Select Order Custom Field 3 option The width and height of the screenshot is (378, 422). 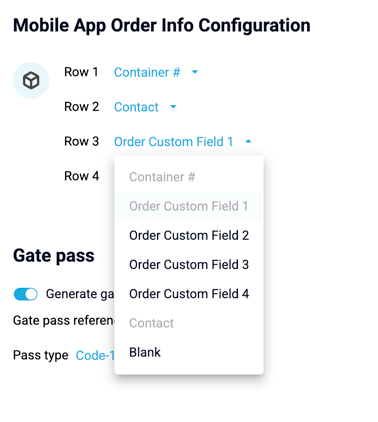click(189, 265)
